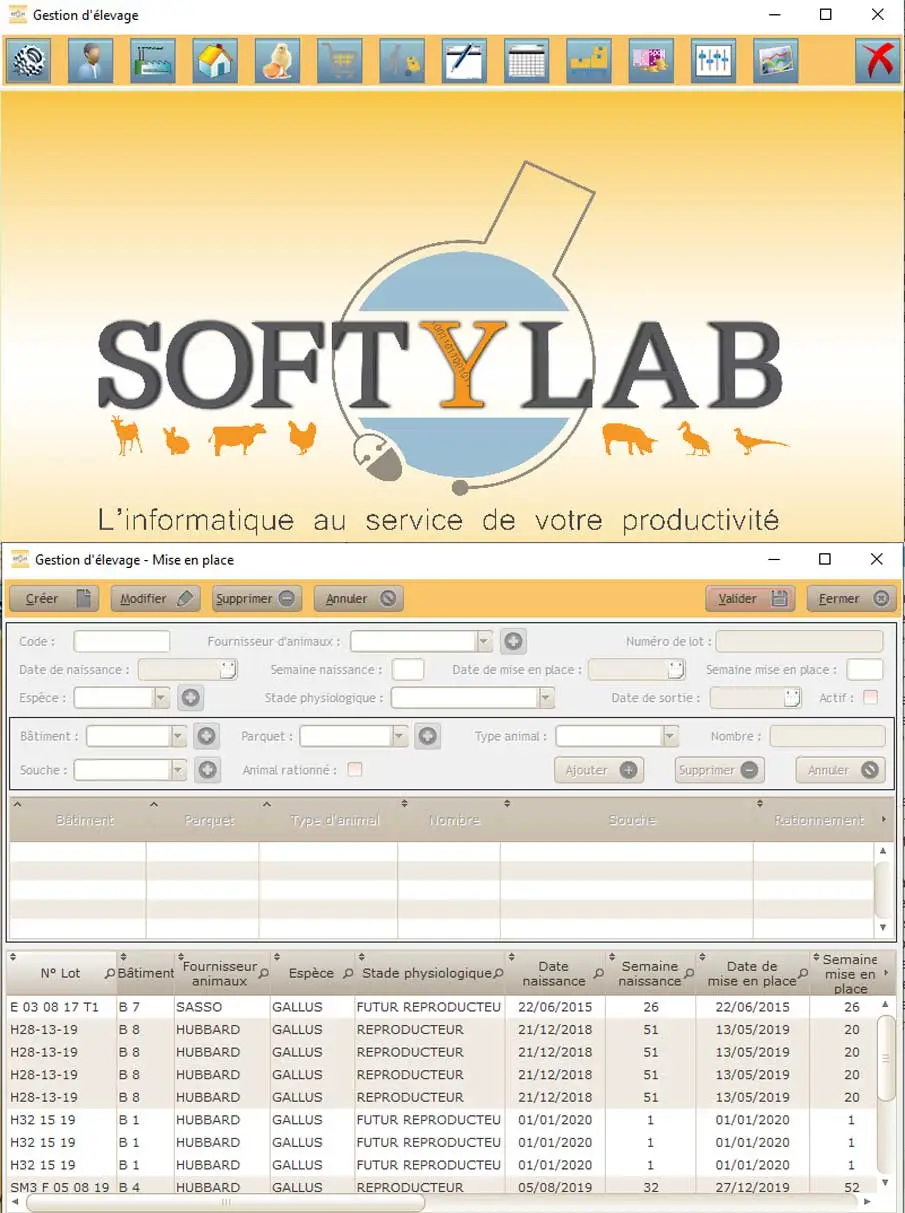Click the Annuler button next to Valider

[x=359, y=599]
